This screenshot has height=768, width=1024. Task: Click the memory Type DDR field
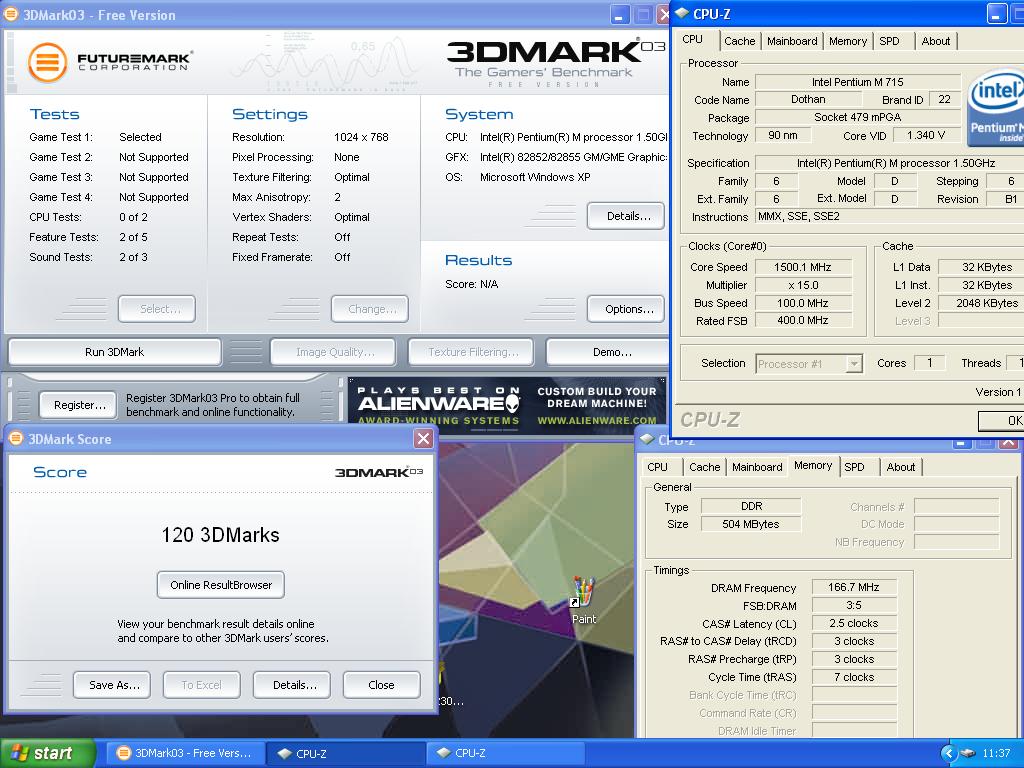point(751,506)
